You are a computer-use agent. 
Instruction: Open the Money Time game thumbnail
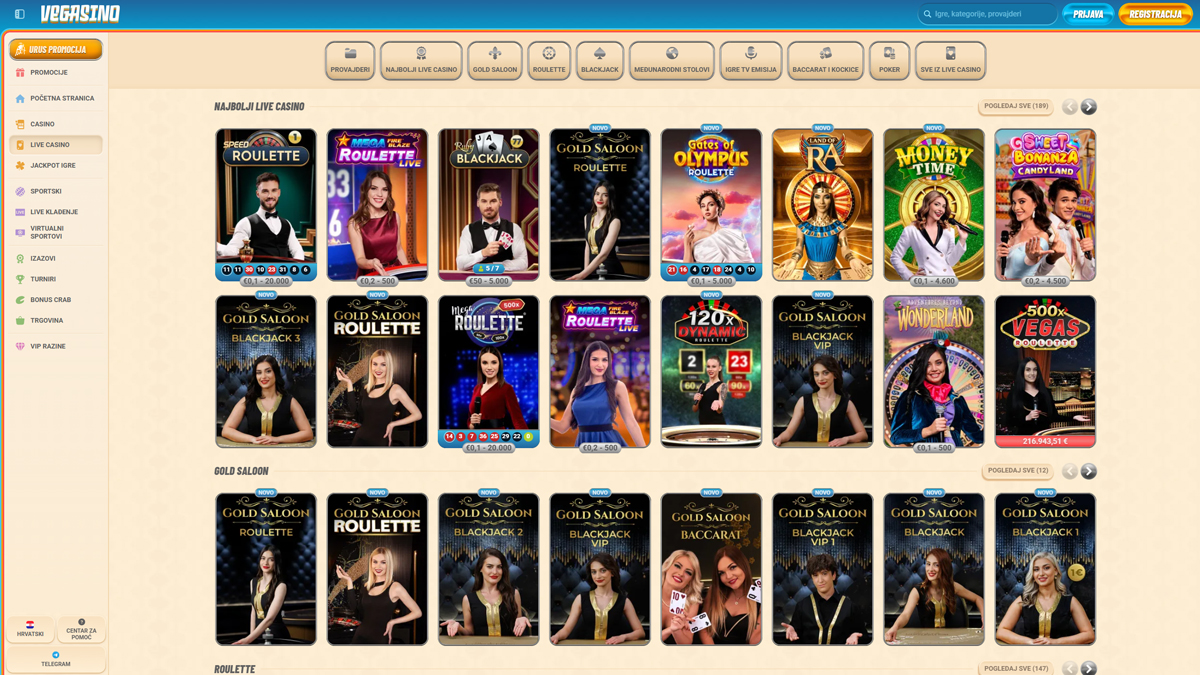point(934,204)
